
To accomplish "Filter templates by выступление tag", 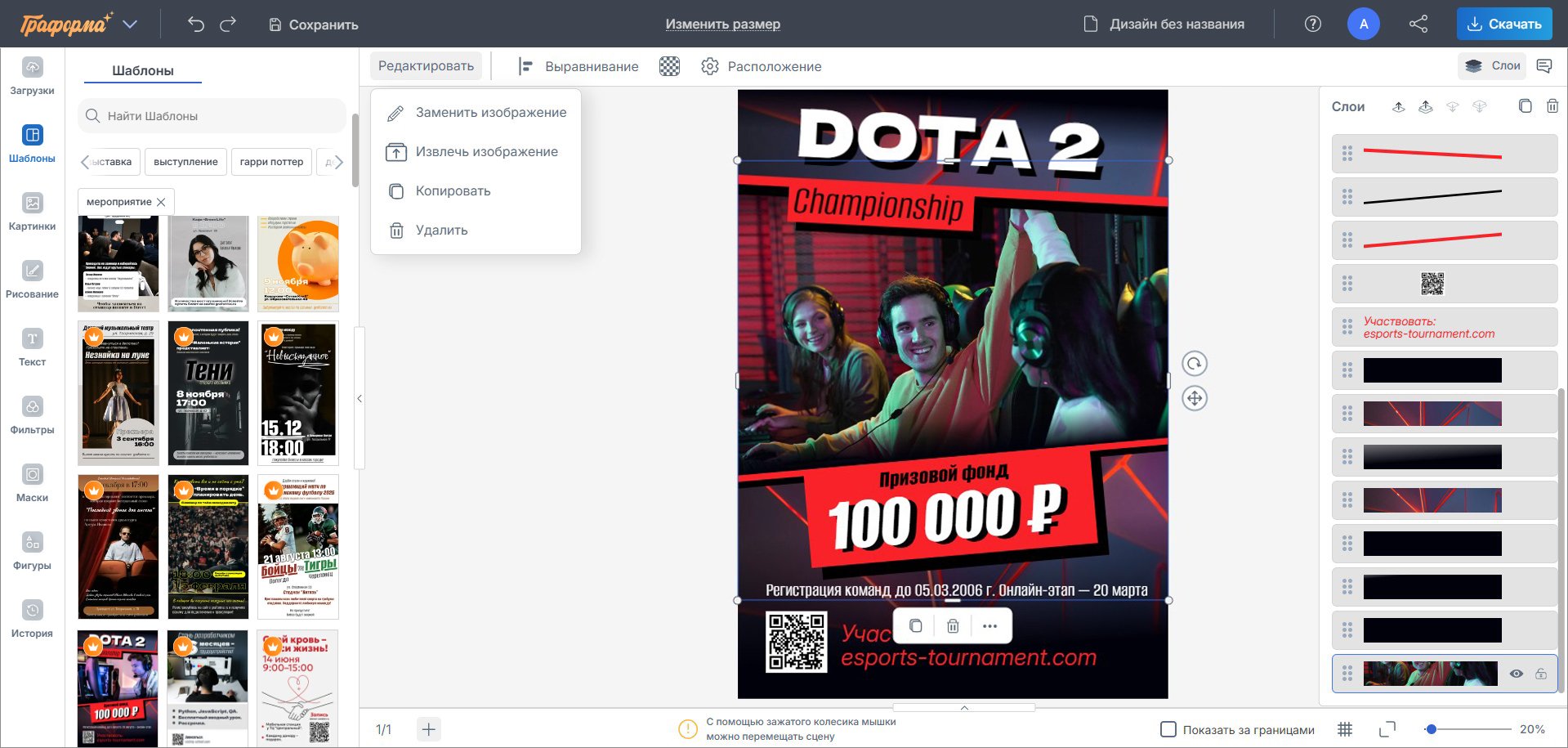I will (x=185, y=162).
